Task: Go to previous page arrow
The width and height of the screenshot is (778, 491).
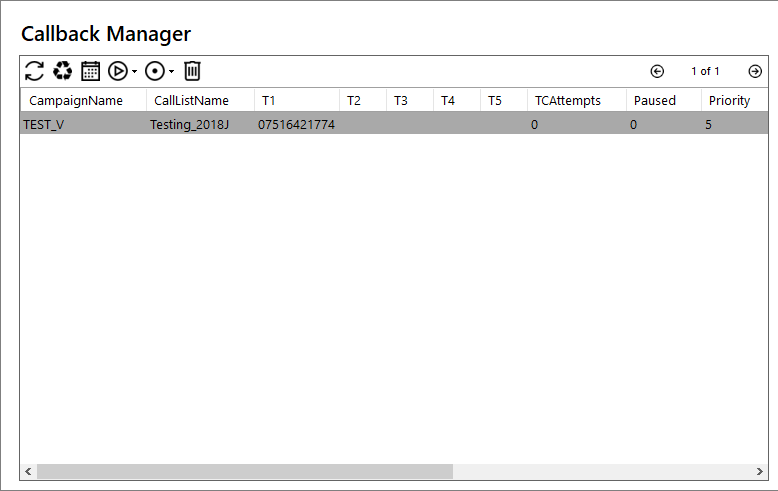Action: pyautogui.click(x=657, y=71)
